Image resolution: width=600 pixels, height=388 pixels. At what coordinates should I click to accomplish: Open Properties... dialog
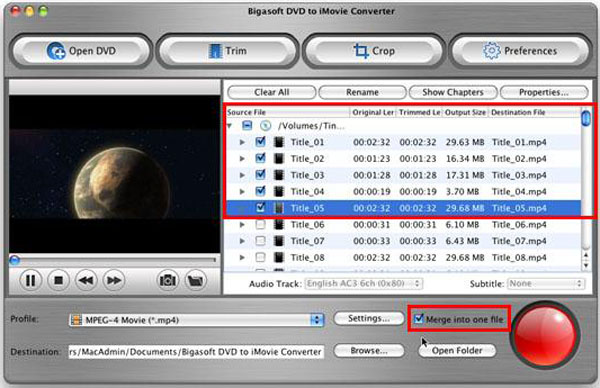544,92
